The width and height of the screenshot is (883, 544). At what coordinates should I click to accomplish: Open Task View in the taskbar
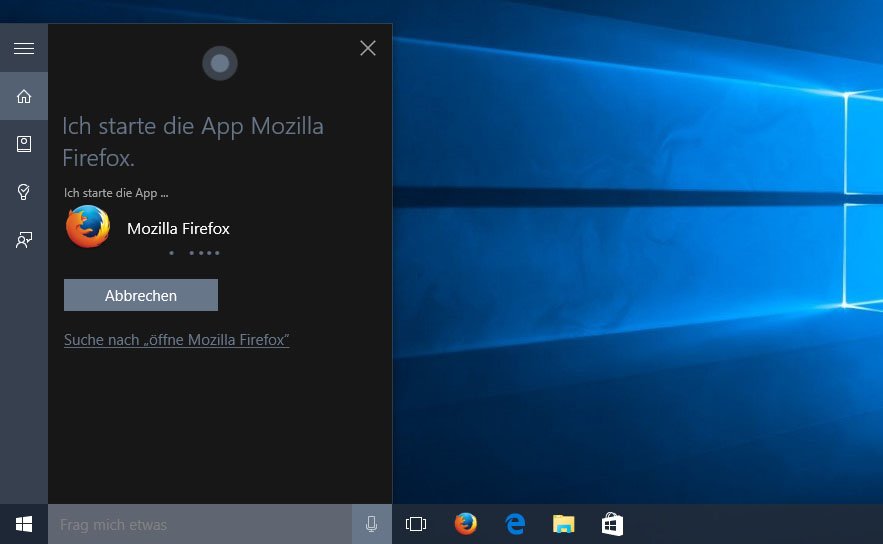point(416,524)
